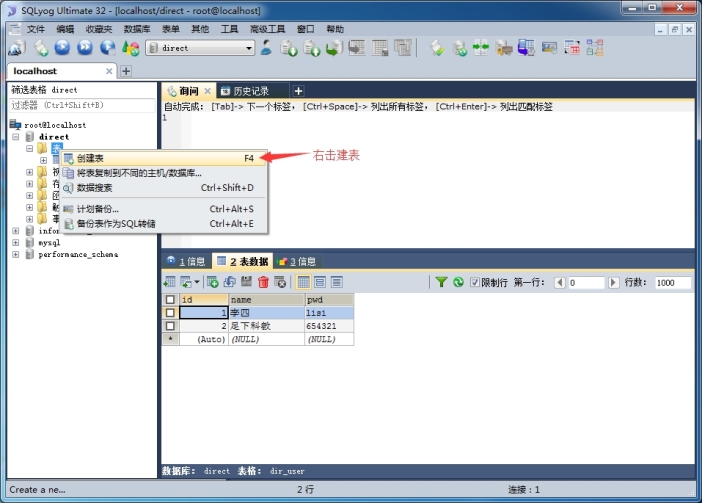Click the row count field showing 1000
Screen dimensions: 702x503
tap(672, 283)
